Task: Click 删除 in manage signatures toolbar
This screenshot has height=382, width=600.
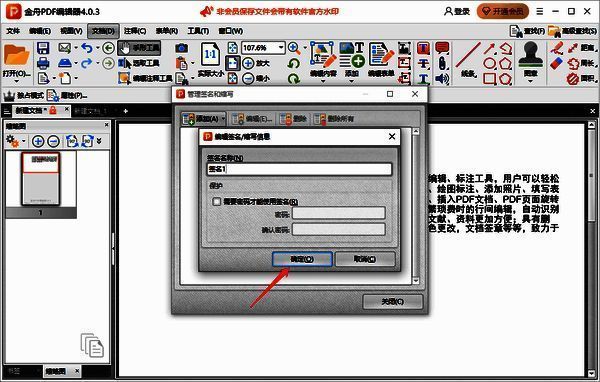Action: click(x=294, y=119)
